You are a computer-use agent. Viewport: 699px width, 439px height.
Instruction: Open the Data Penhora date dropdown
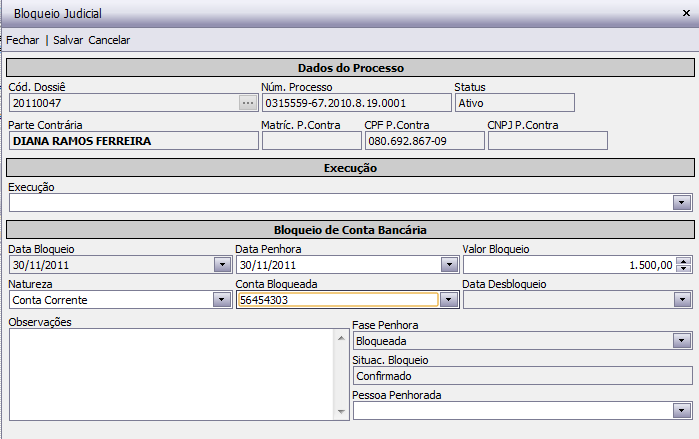(449, 265)
